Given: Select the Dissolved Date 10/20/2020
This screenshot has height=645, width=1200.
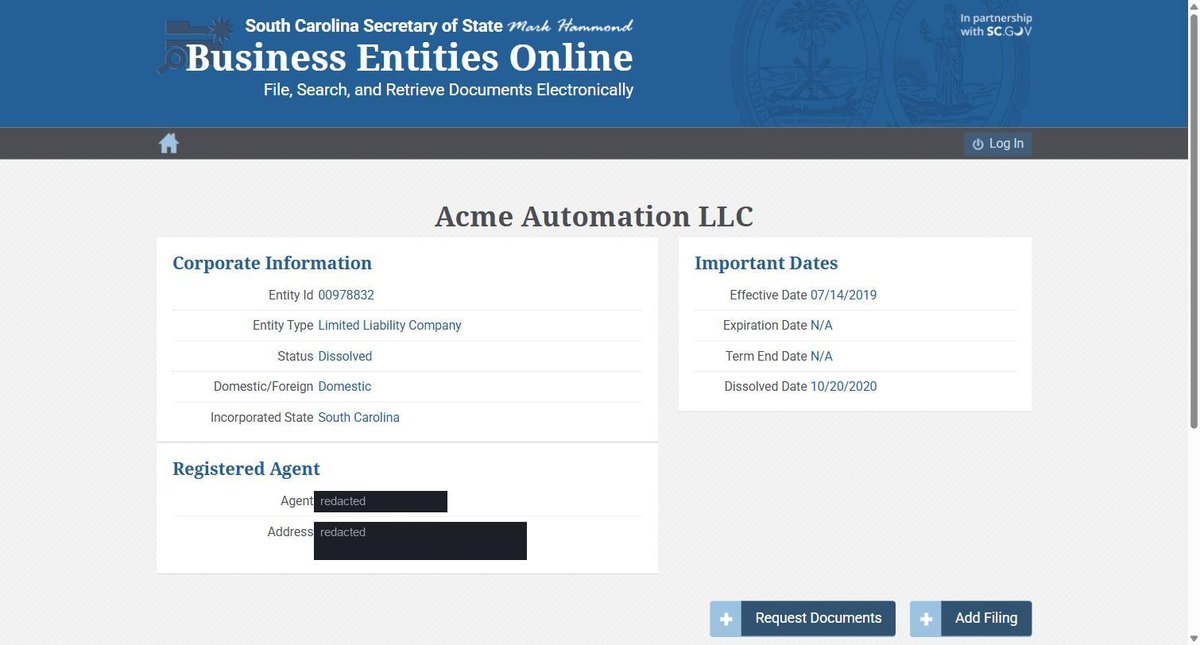Looking at the screenshot, I should coord(844,386).
